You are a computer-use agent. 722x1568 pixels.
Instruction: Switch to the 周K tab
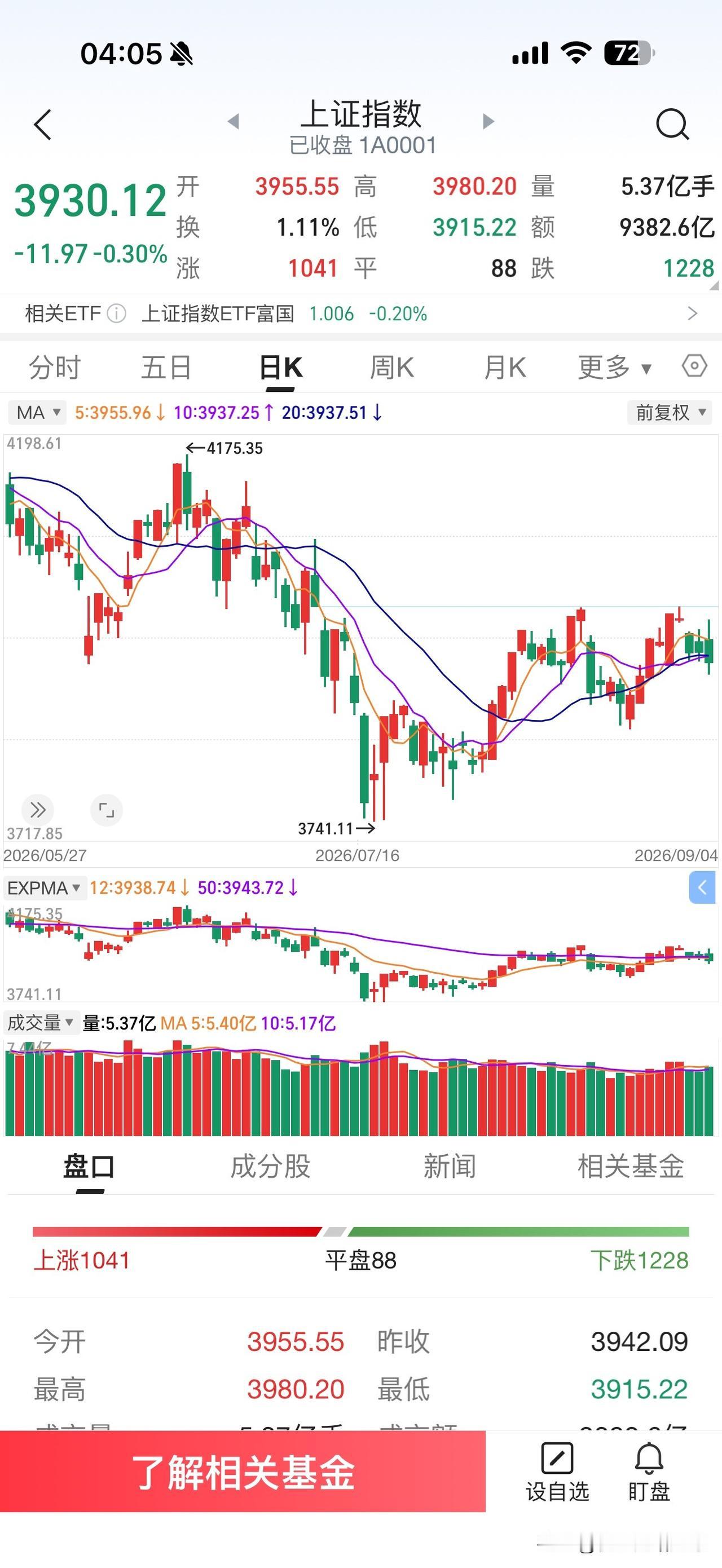(392, 367)
